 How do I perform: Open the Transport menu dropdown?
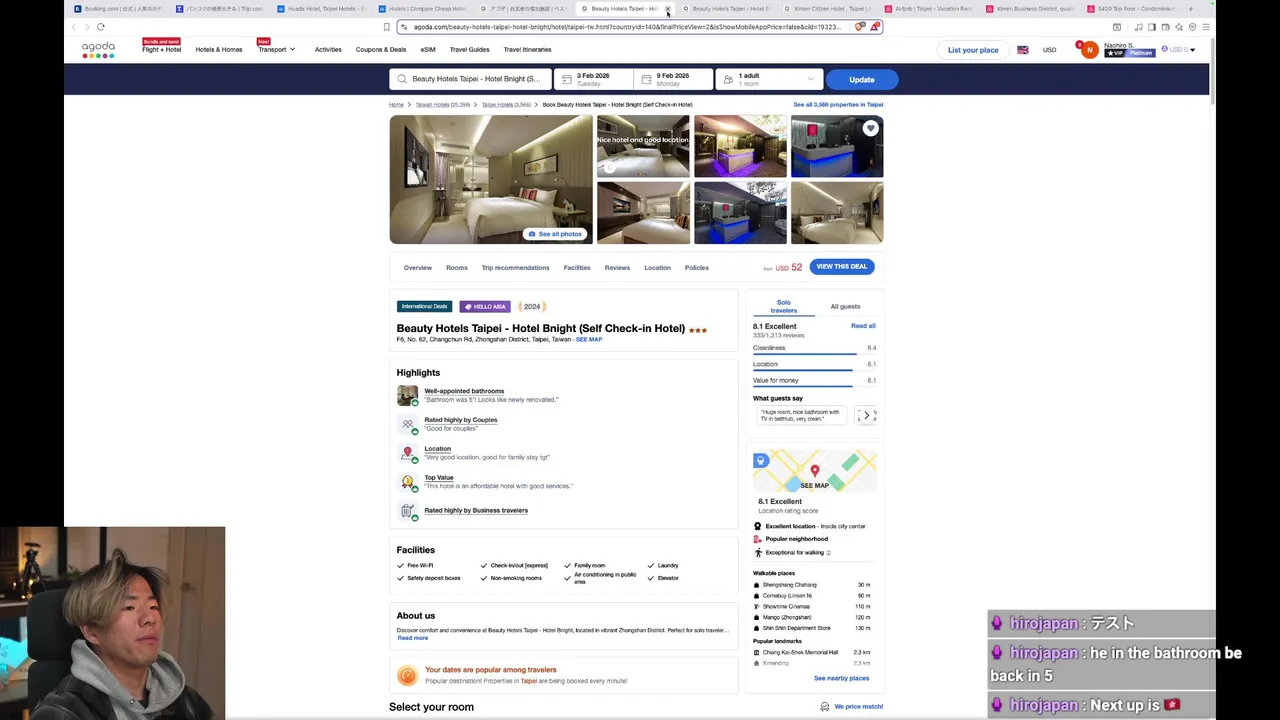pos(276,49)
